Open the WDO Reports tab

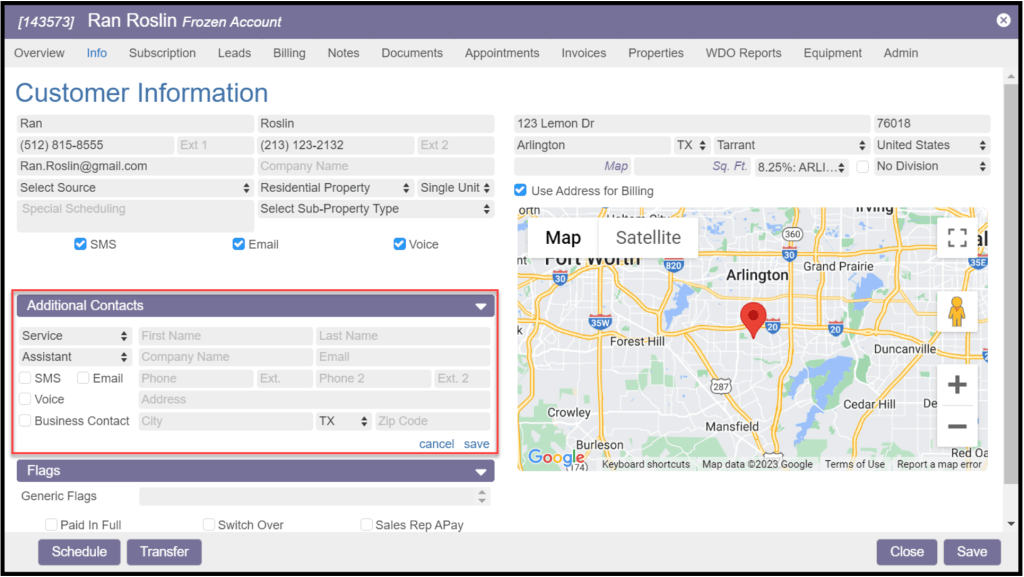(743, 53)
